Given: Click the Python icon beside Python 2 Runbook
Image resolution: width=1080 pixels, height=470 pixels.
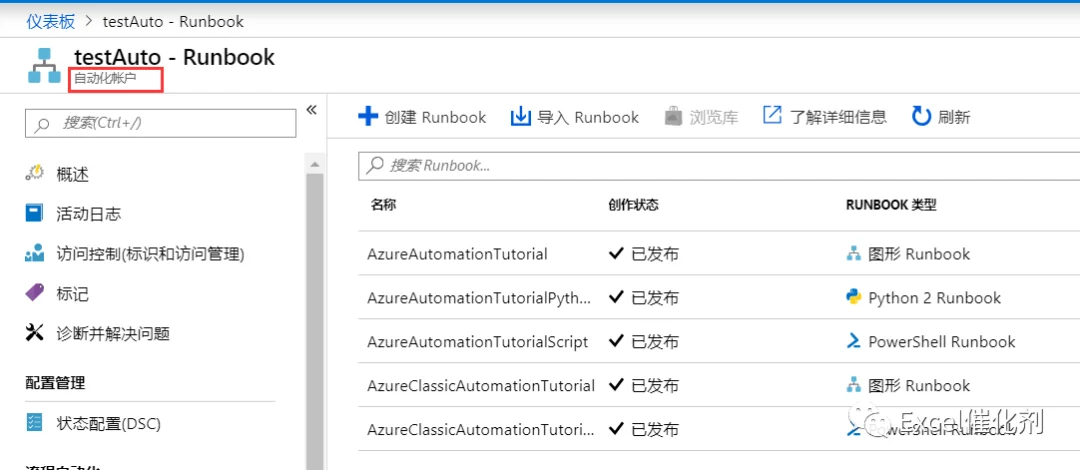Looking at the screenshot, I should click(x=854, y=297).
